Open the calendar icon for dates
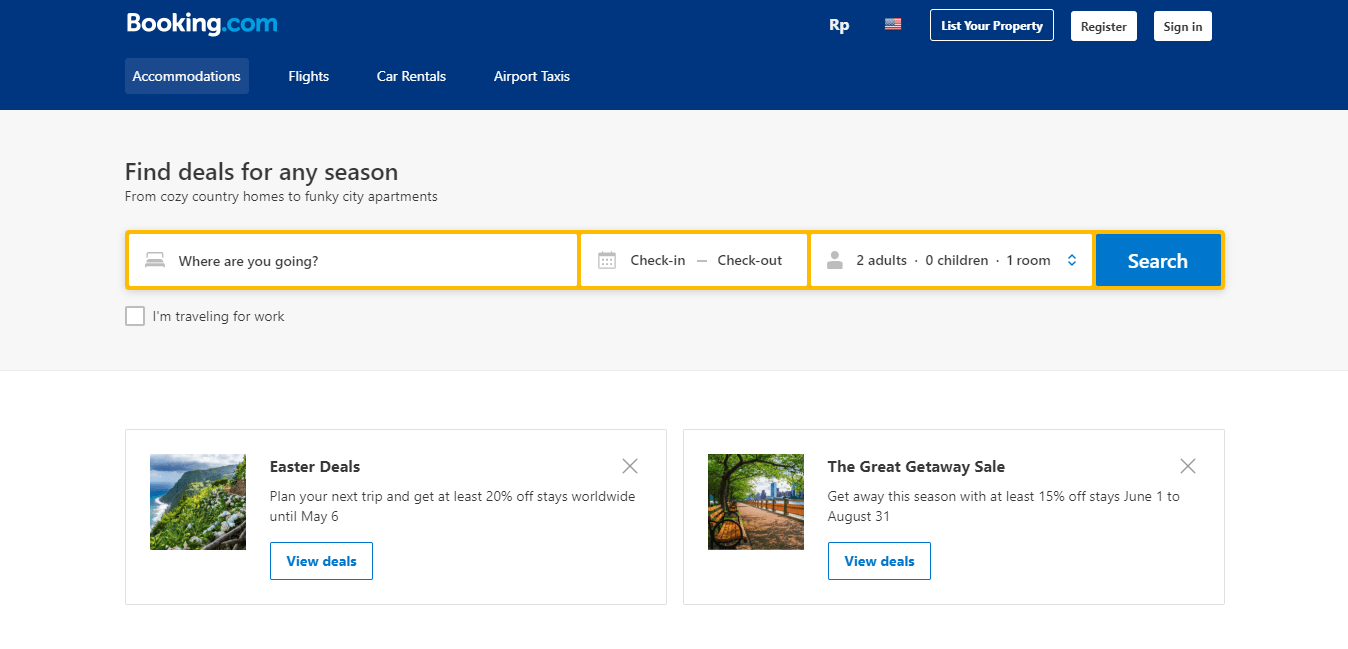Viewport: 1348px width, 649px height. (606, 259)
